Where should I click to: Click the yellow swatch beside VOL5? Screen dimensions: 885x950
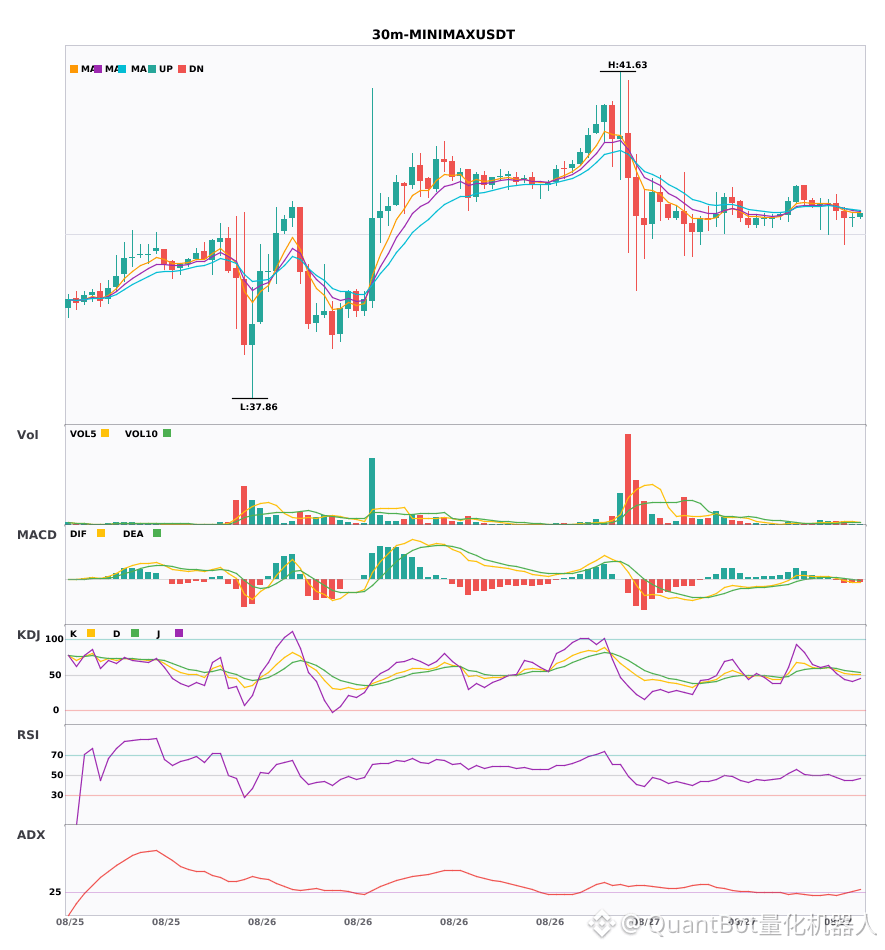(105, 433)
